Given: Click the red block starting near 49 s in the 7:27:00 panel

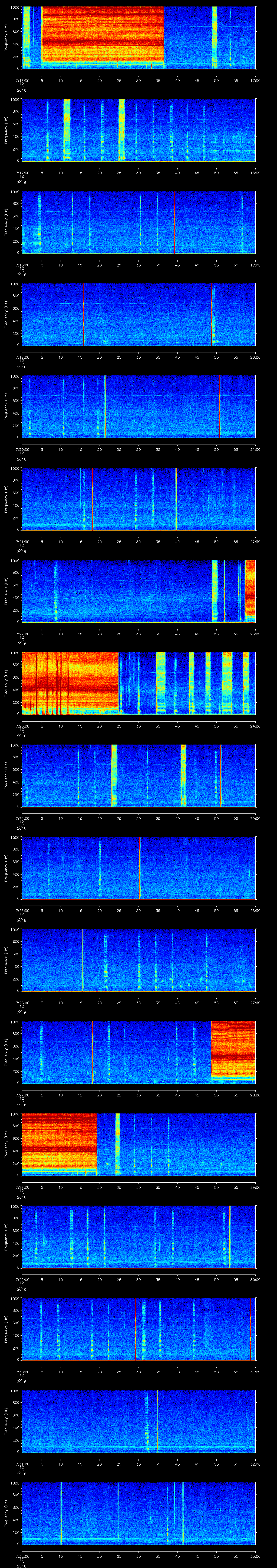Looking at the screenshot, I should coord(233,1050).
